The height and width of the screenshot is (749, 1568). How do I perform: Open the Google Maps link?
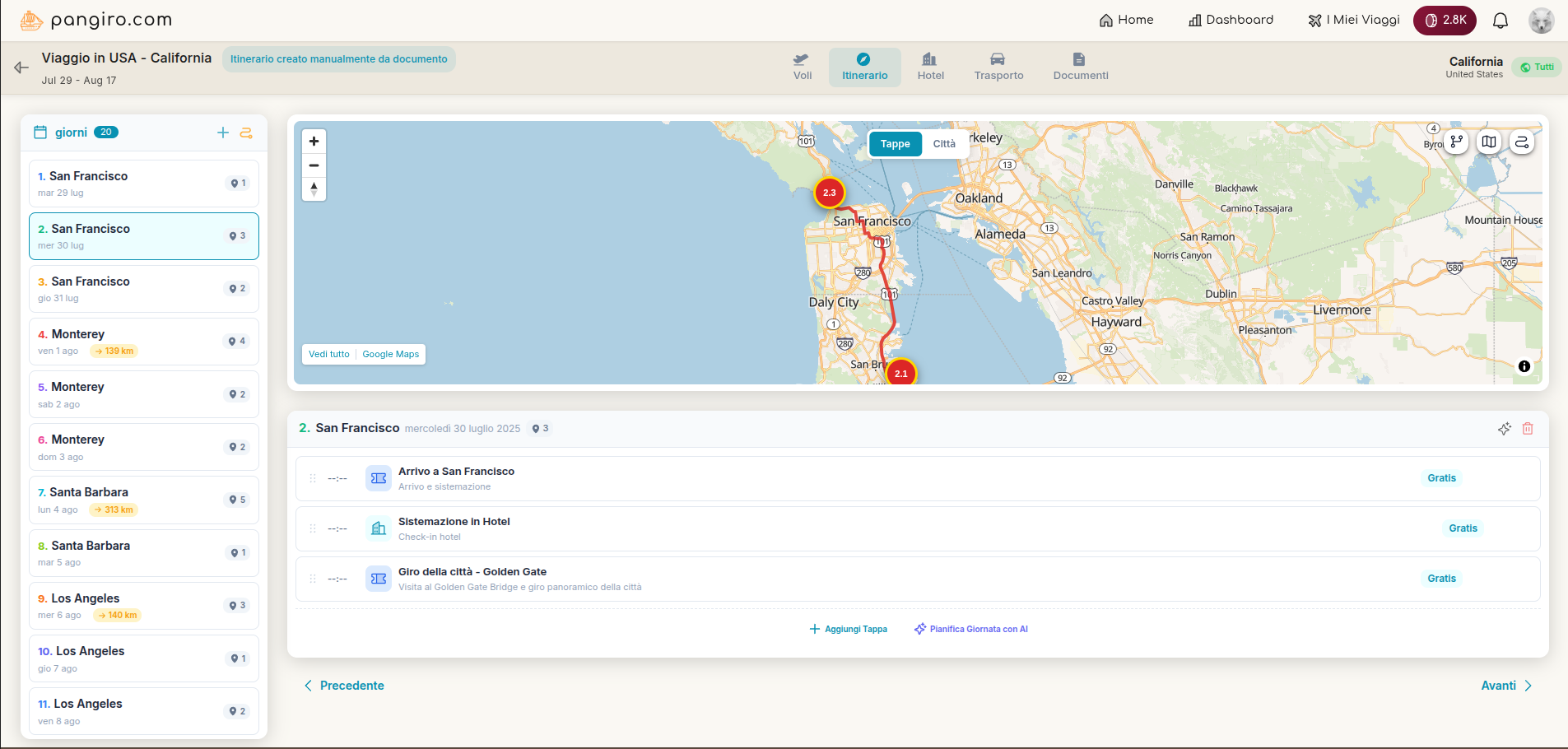pyautogui.click(x=390, y=354)
